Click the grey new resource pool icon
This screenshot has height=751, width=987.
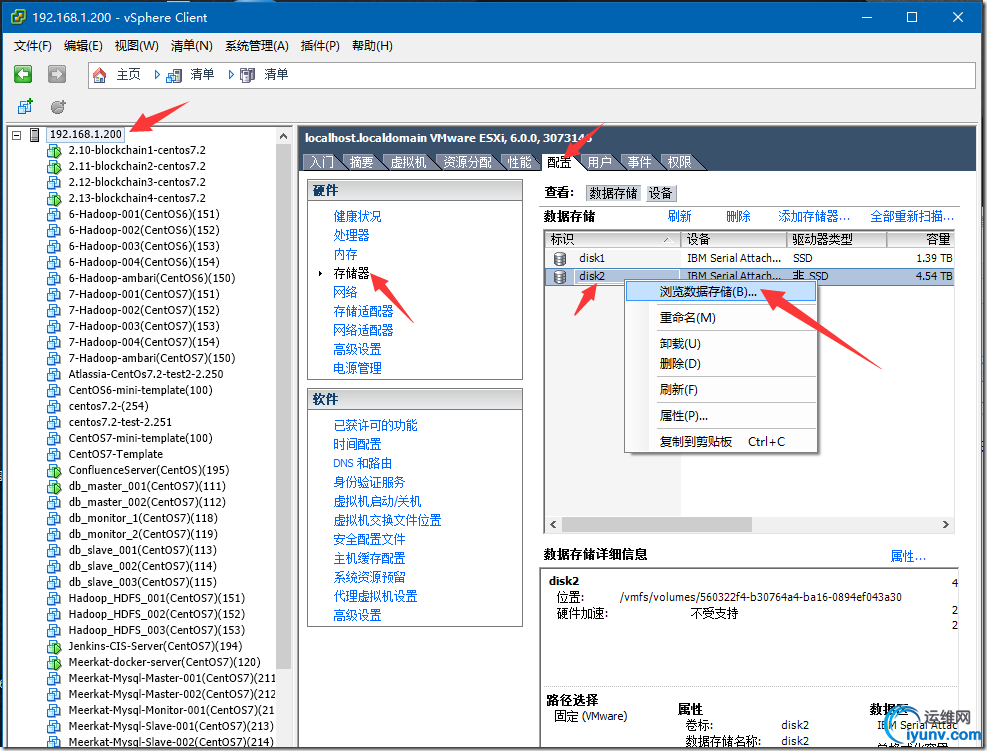pyautogui.click(x=58, y=106)
